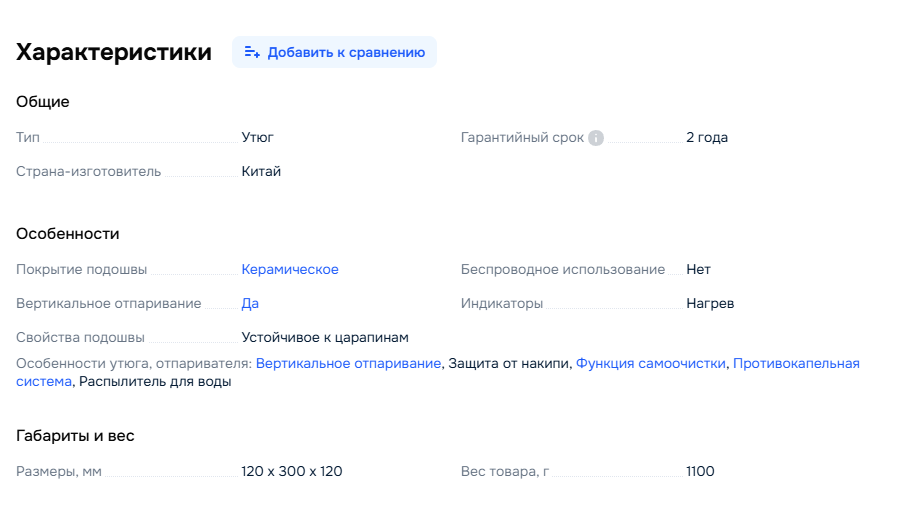911x505 pixels.
Task: Click 'Защита от накипи' text
Action: pyautogui.click(x=508, y=363)
